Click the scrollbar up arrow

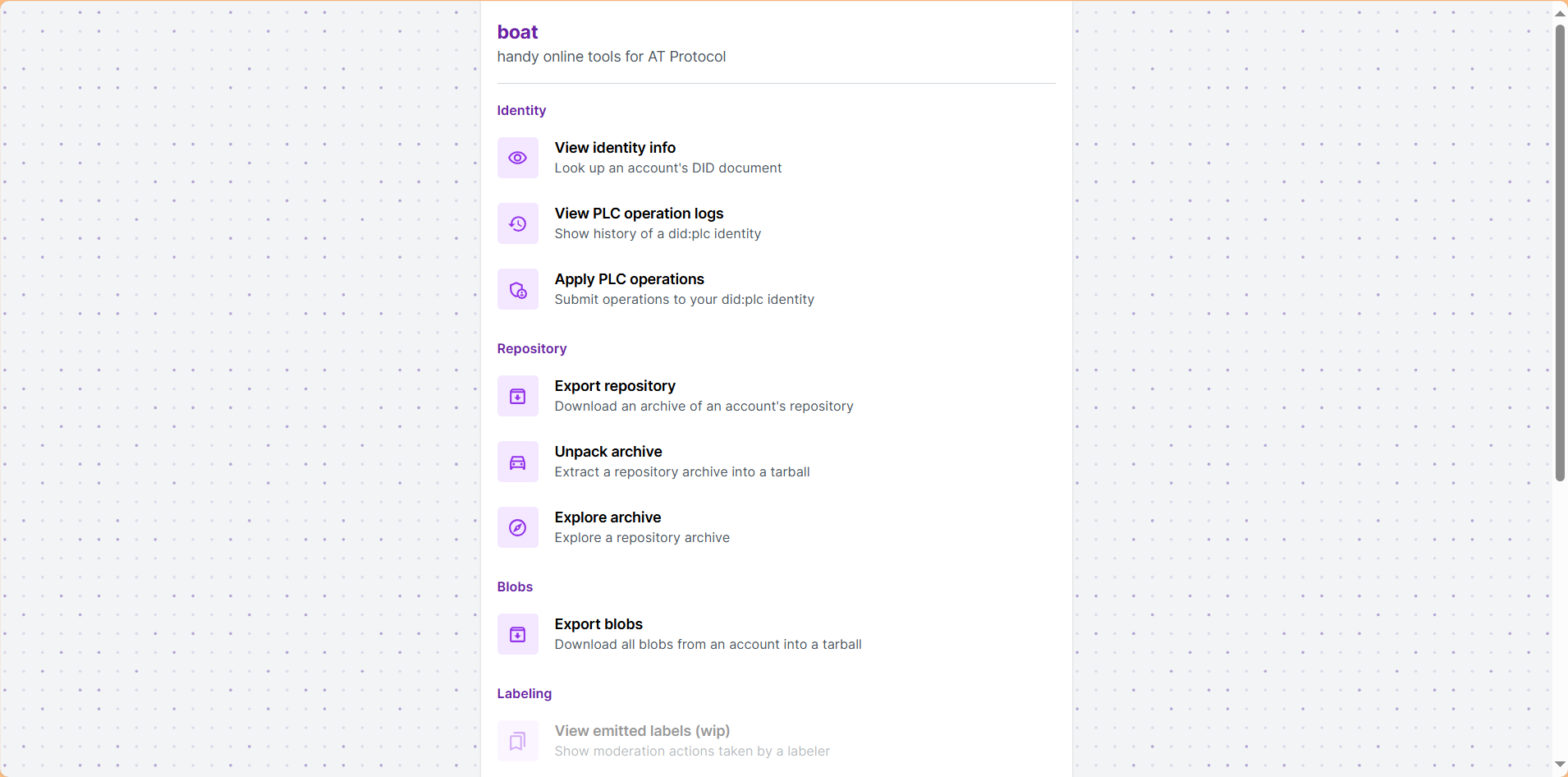1560,12
